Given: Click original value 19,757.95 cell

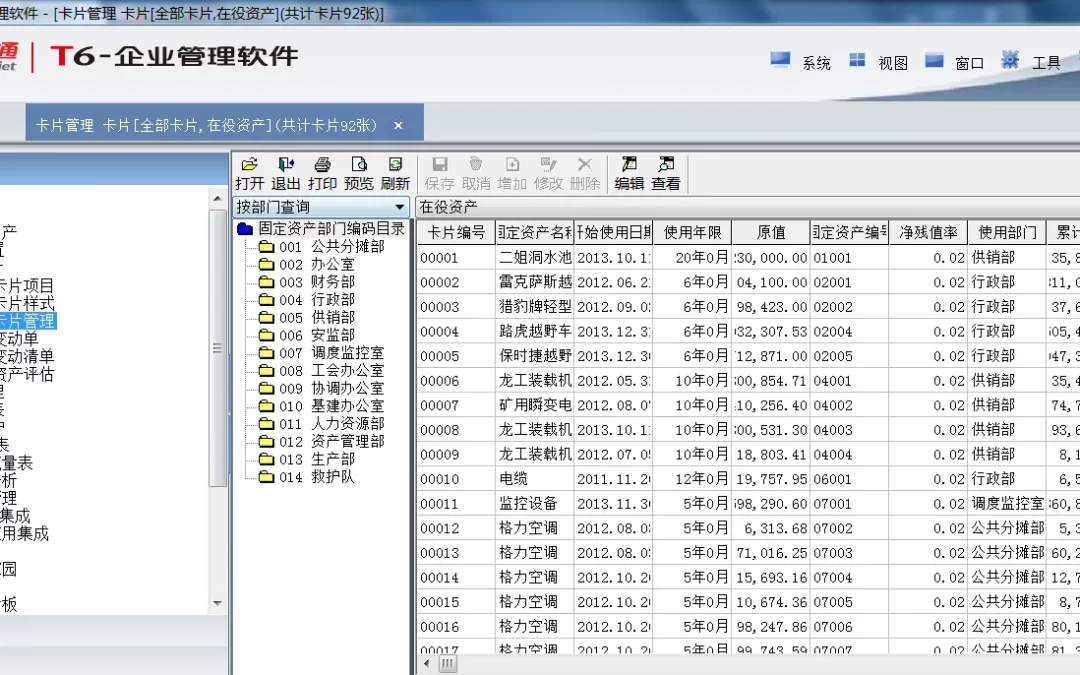Looking at the screenshot, I should coord(771,479).
